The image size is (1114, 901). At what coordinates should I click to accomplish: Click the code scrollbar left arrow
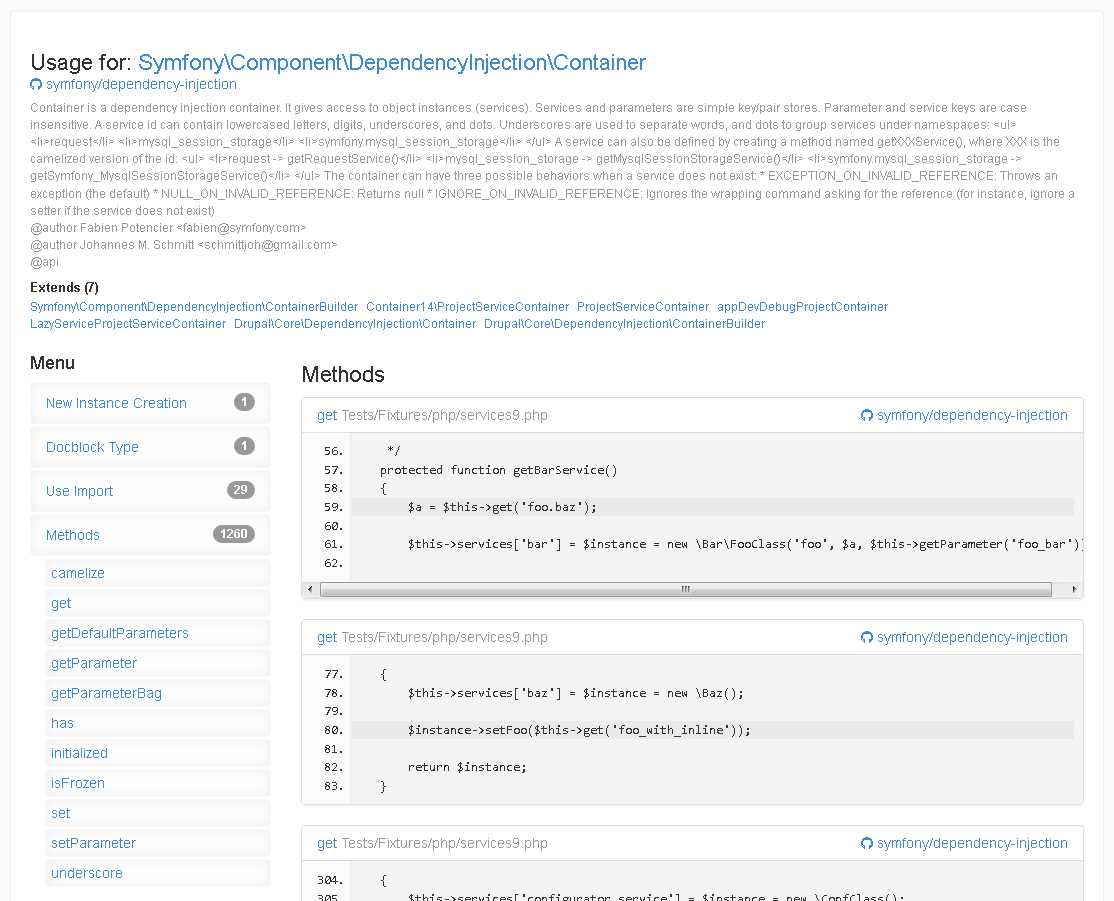click(310, 590)
